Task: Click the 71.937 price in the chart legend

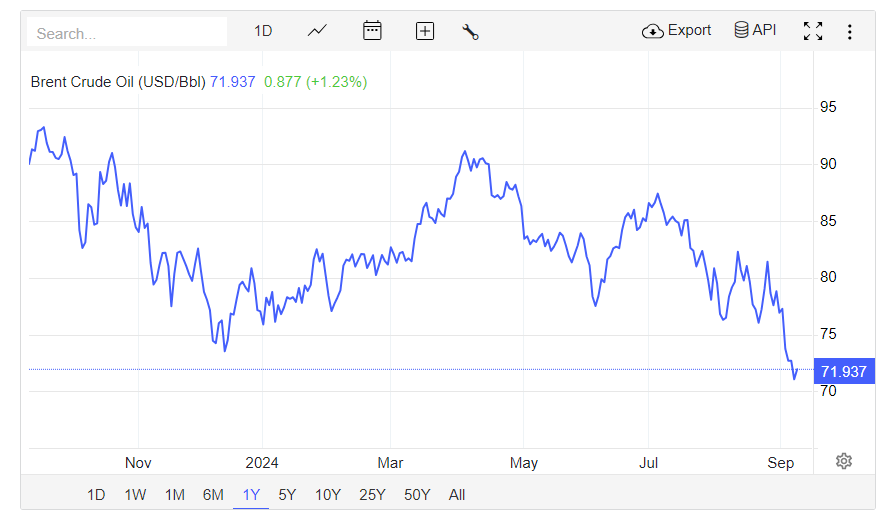Action: 232,82
